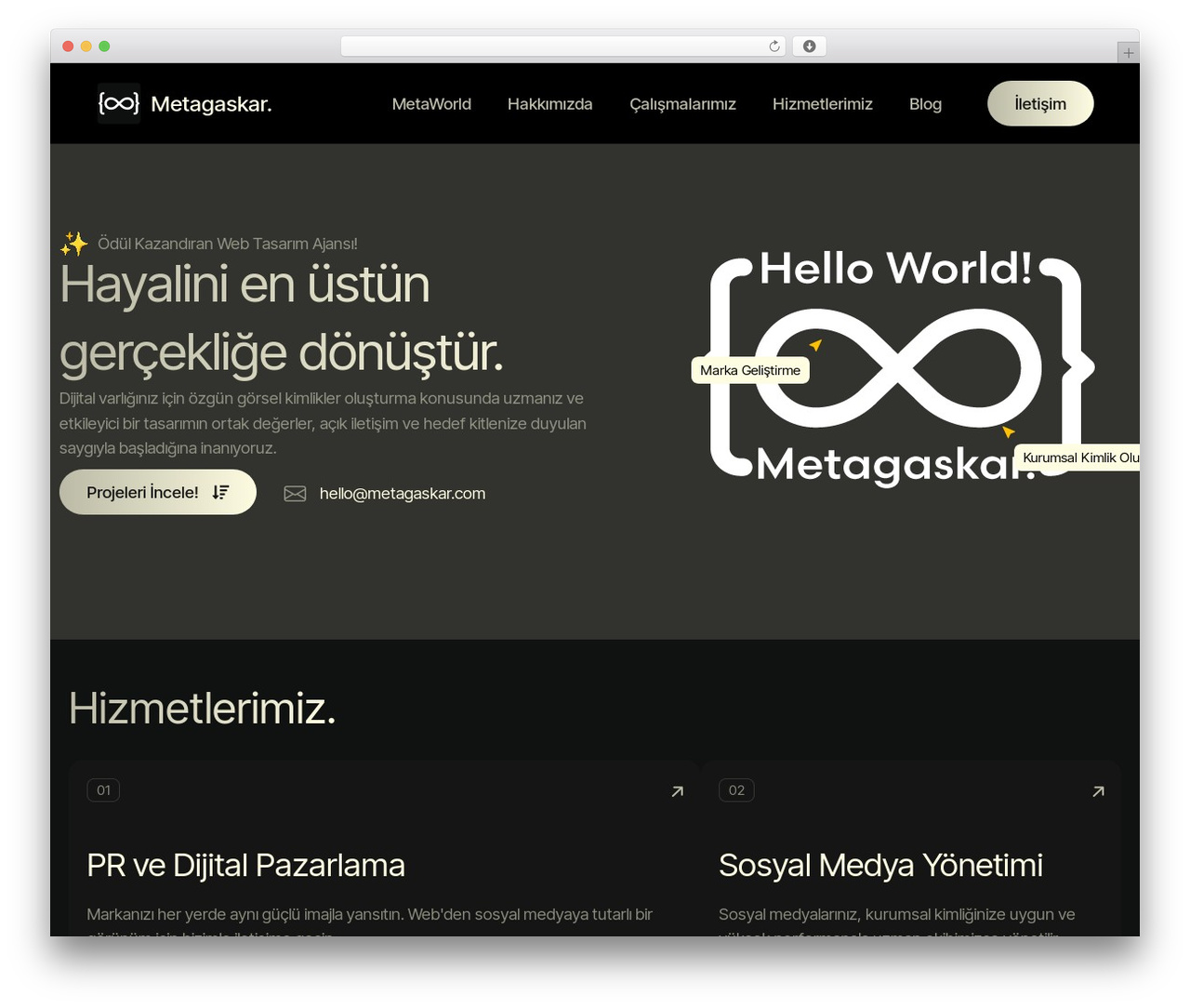Click the Hizmetlerimiz. section heading
This screenshot has width=1190, height=1008.
point(202,709)
